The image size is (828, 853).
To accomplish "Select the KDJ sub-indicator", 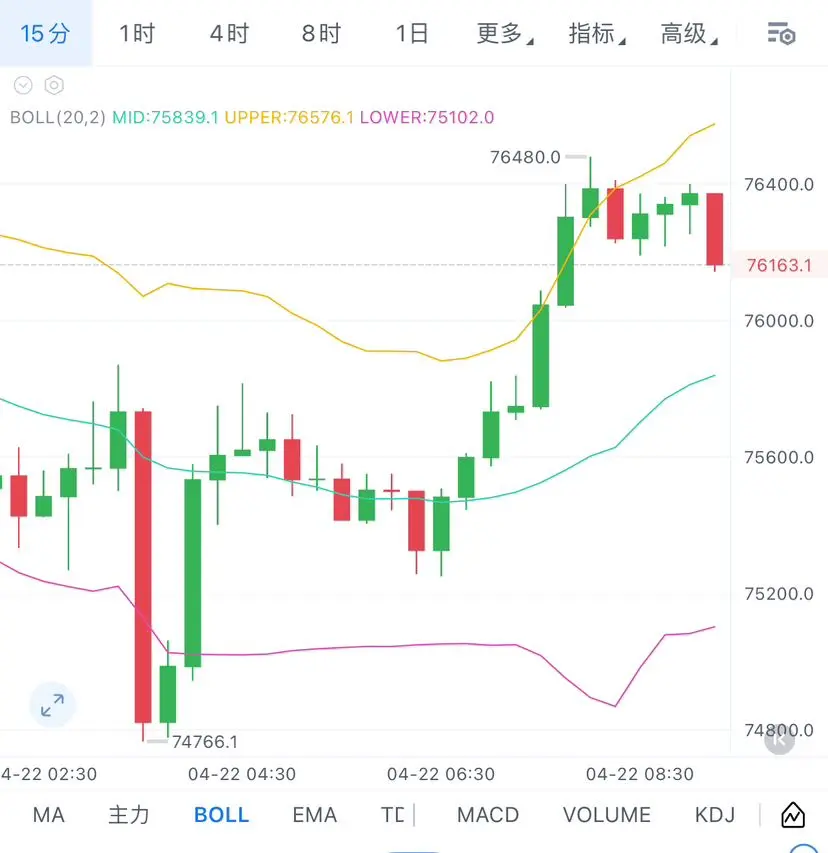I will (x=714, y=815).
